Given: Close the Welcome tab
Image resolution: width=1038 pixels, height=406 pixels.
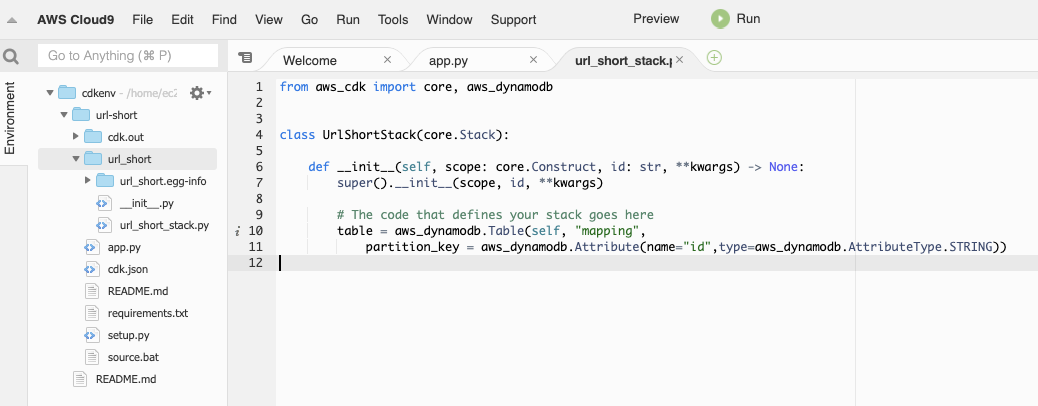Looking at the screenshot, I should click(388, 60).
